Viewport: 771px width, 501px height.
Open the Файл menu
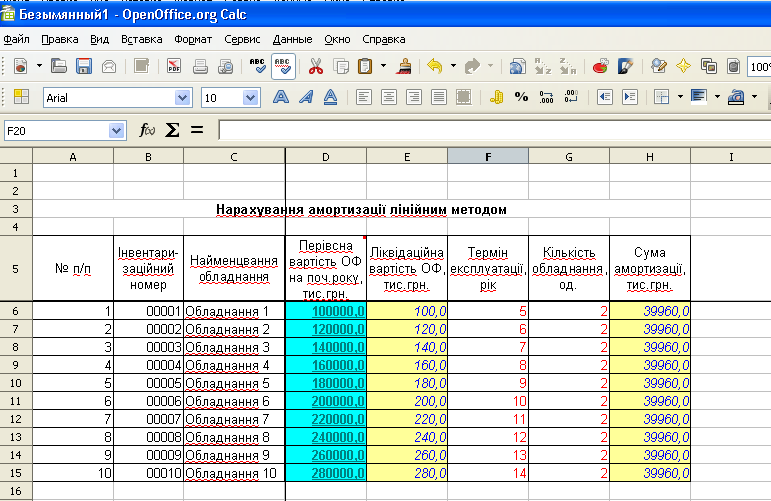coord(17,39)
